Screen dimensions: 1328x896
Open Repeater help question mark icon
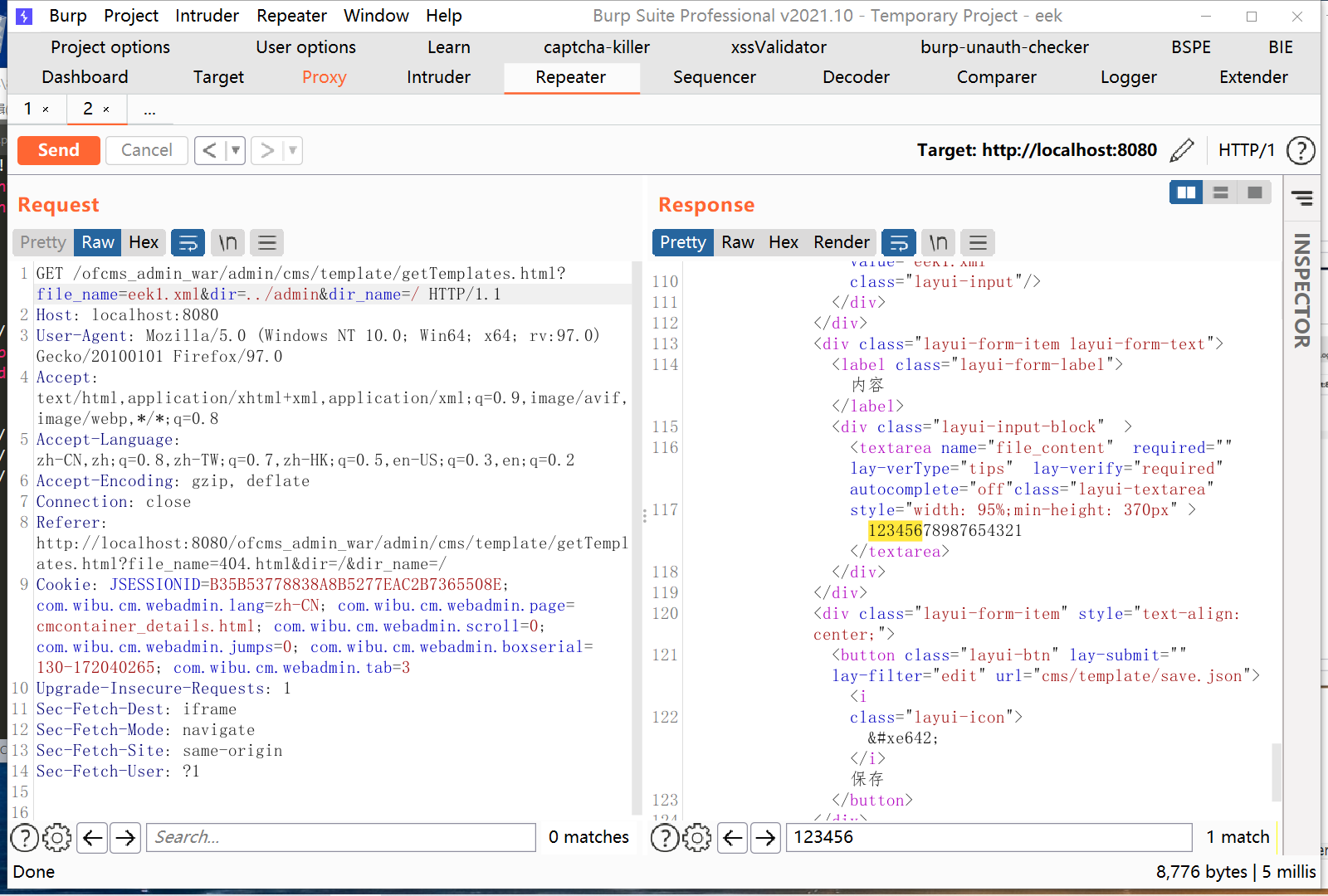[x=1301, y=150]
